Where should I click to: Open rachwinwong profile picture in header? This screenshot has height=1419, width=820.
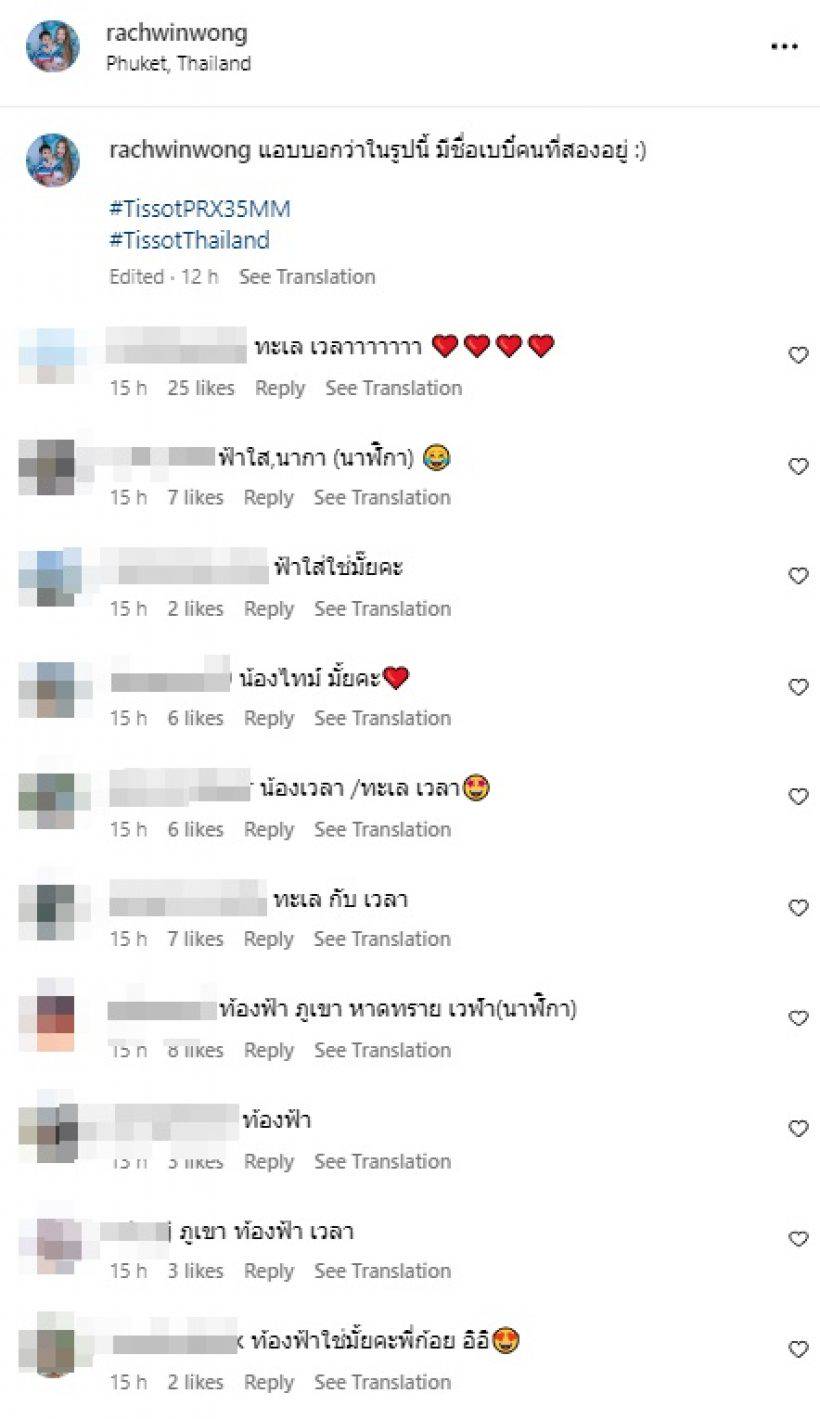(x=52, y=47)
